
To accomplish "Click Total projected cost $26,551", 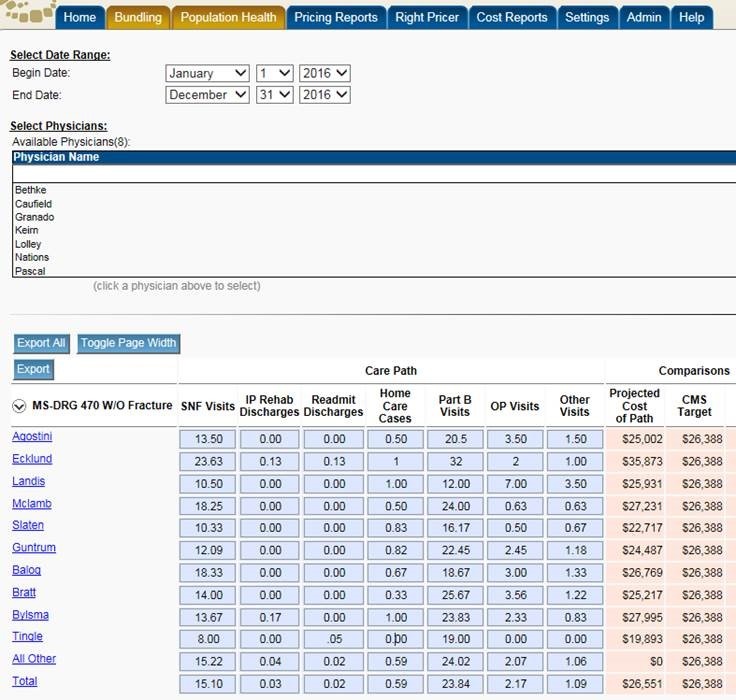I will point(642,684).
